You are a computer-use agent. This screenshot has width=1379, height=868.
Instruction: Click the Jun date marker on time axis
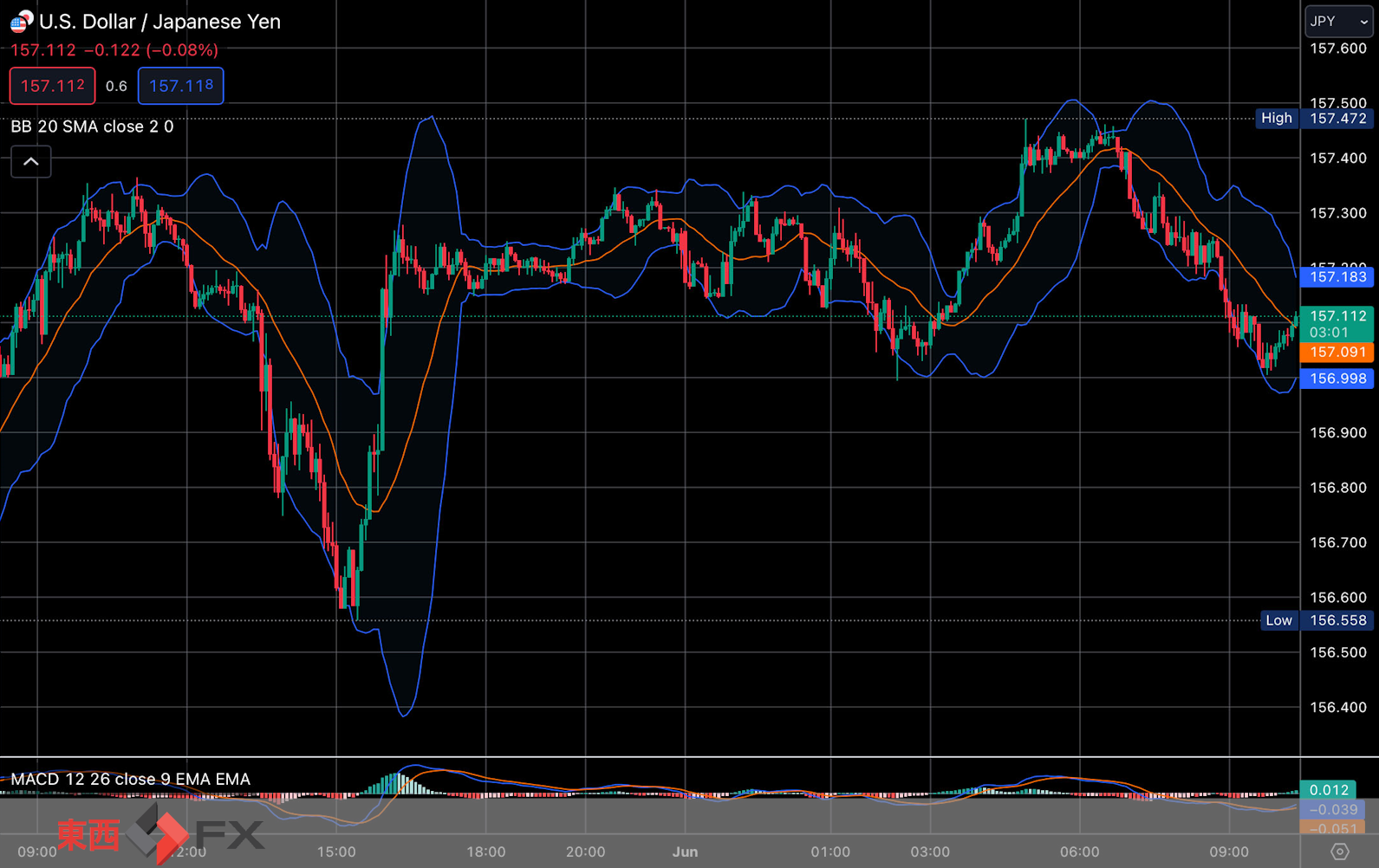(685, 852)
